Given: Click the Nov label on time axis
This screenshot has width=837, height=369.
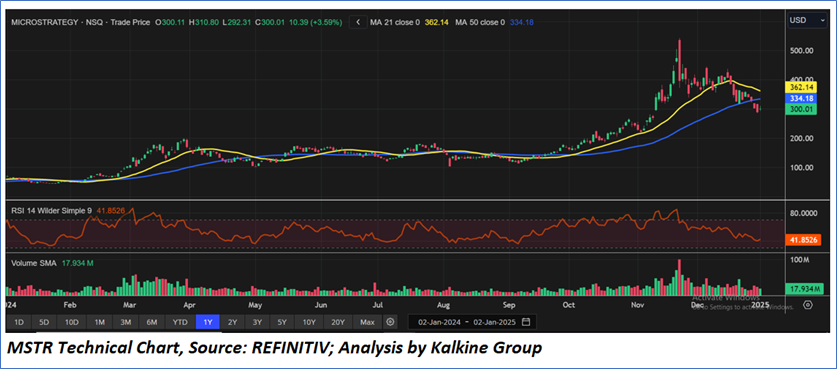Looking at the screenshot, I should pyautogui.click(x=637, y=305).
